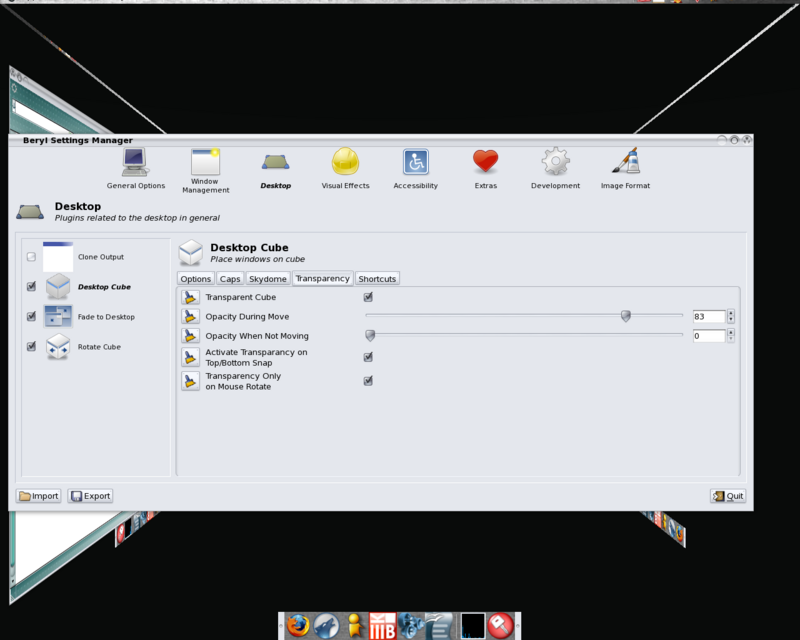The image size is (800, 640).
Task: Click the Clone Output plugin thumbnail
Action: (58, 257)
